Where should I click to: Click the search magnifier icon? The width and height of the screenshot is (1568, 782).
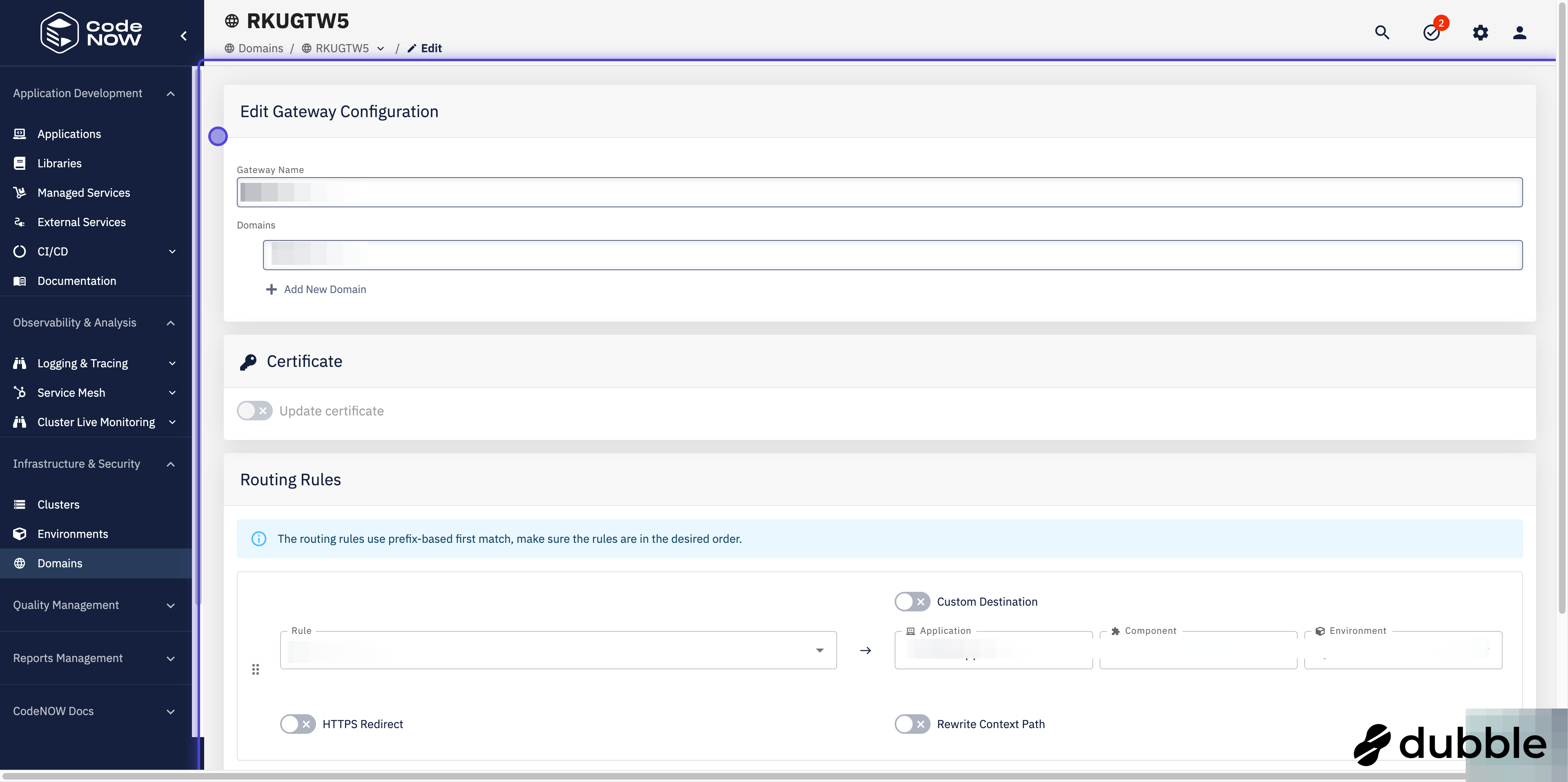(1382, 33)
